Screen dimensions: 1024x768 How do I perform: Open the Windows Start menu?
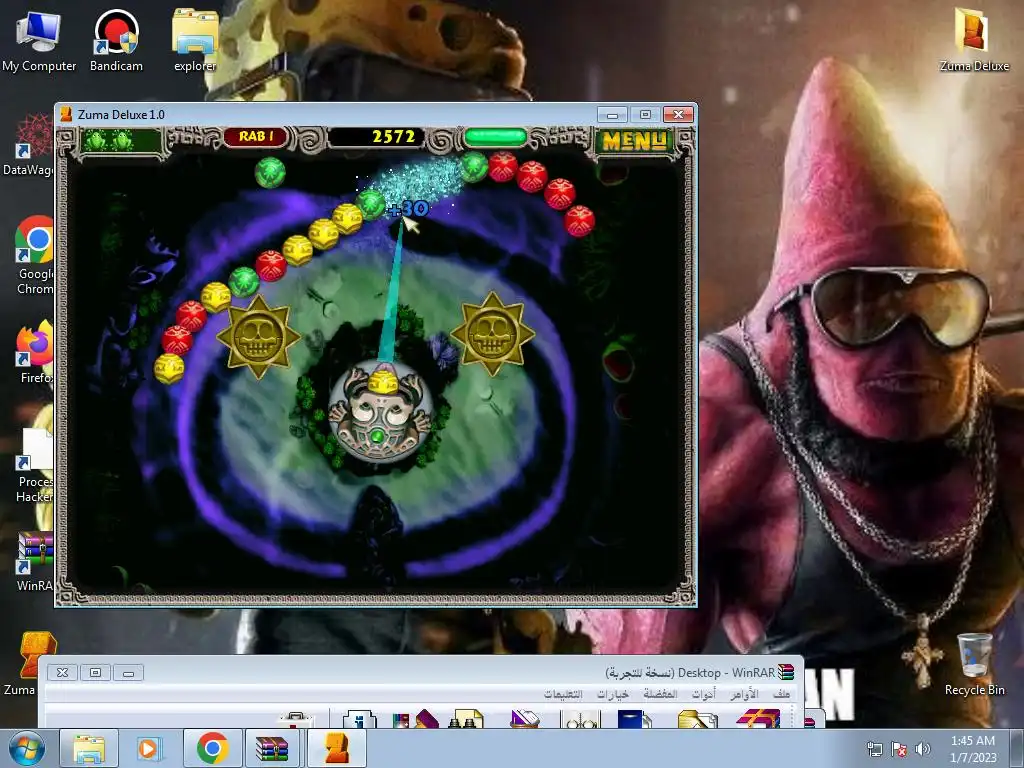coord(27,748)
